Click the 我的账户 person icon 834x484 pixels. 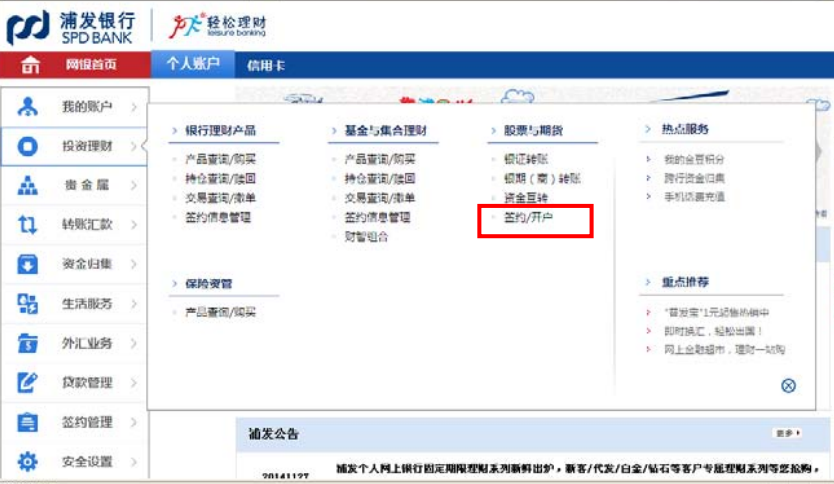(x=28, y=107)
